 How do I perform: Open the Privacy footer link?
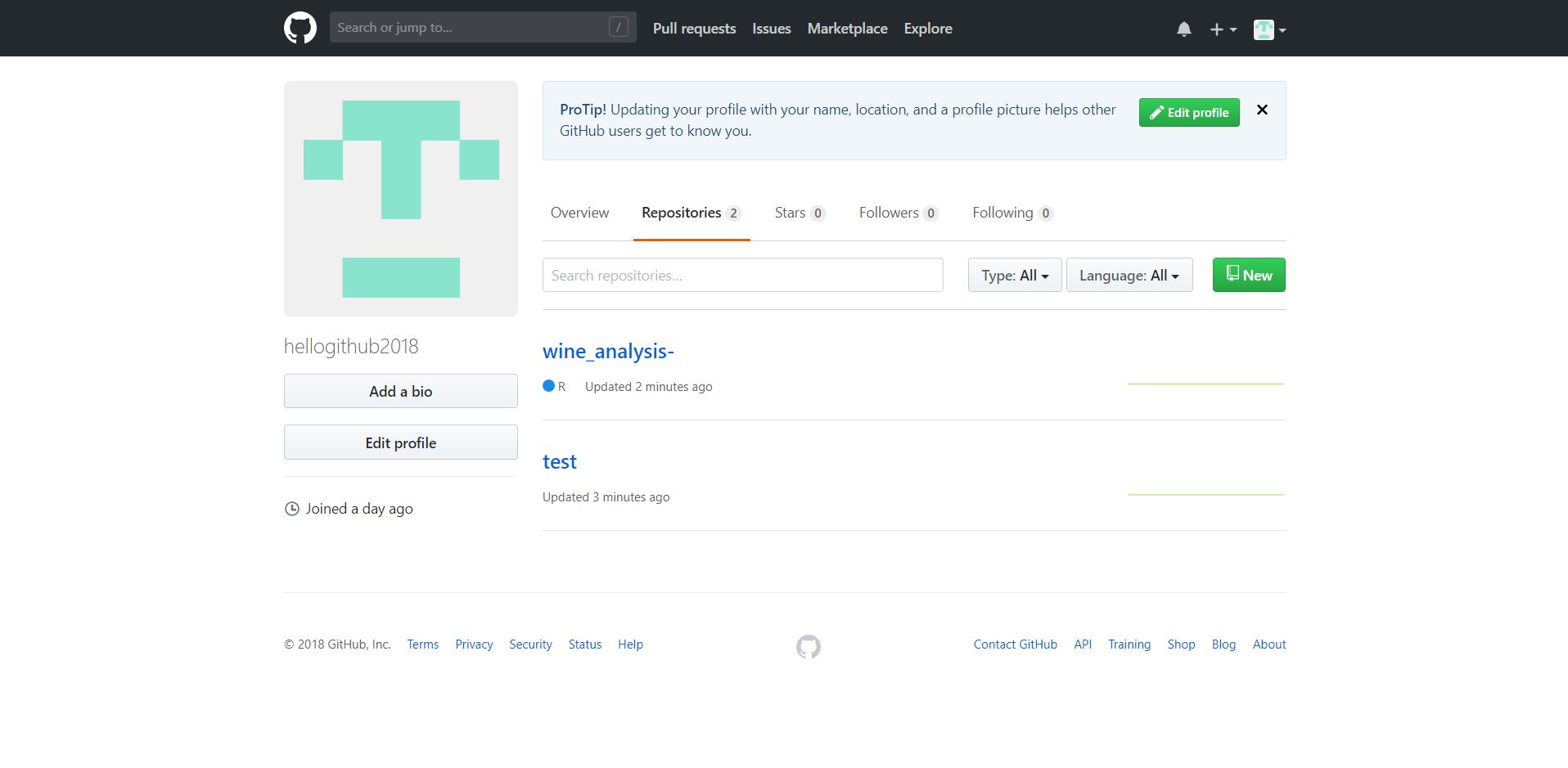click(474, 644)
